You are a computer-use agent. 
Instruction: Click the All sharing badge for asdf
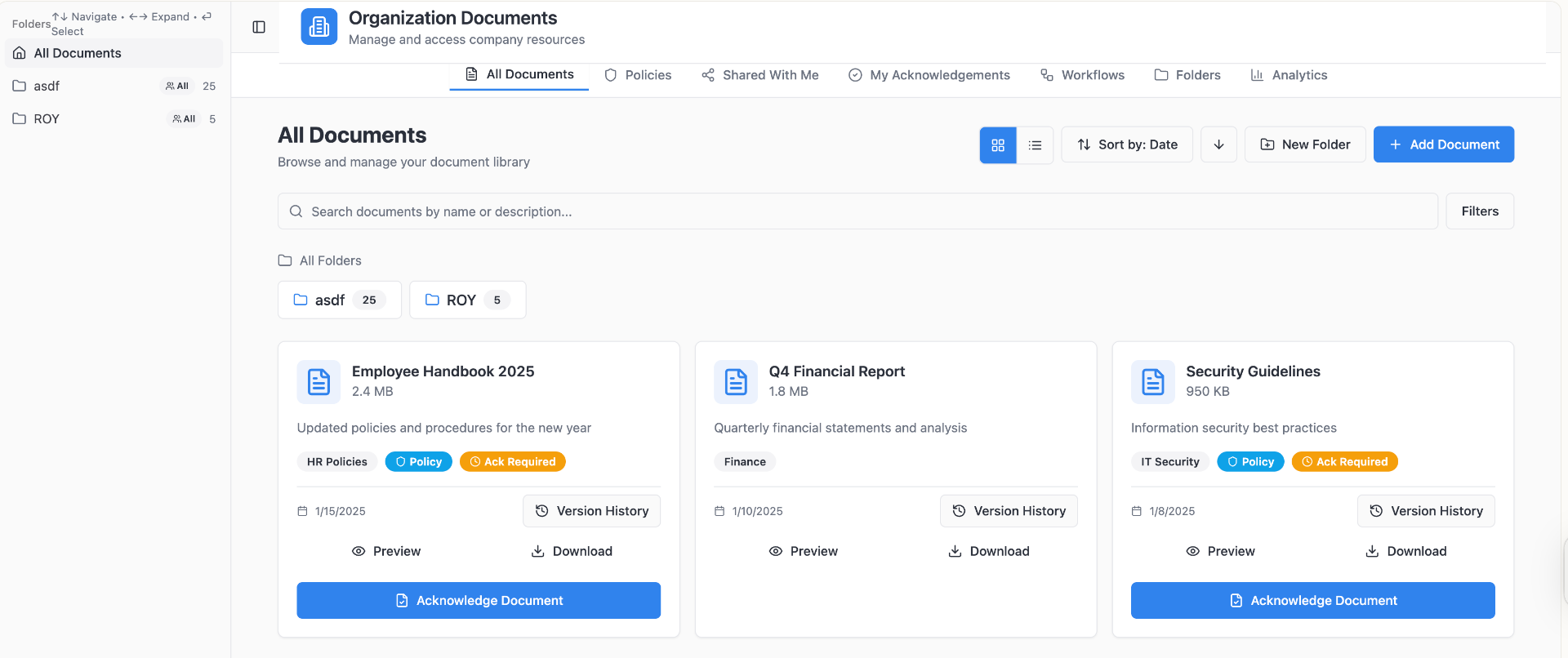click(x=177, y=86)
